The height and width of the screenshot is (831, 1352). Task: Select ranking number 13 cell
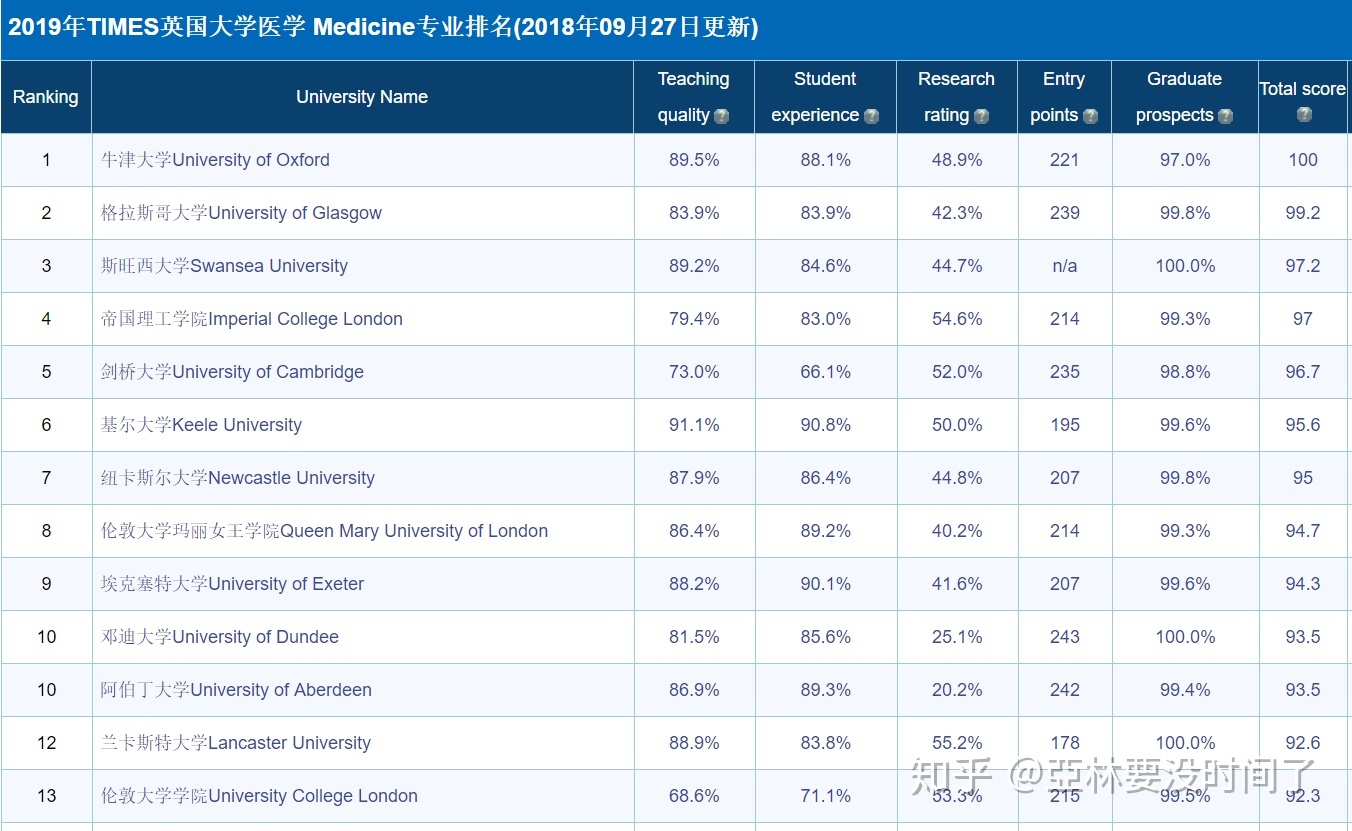tap(46, 796)
